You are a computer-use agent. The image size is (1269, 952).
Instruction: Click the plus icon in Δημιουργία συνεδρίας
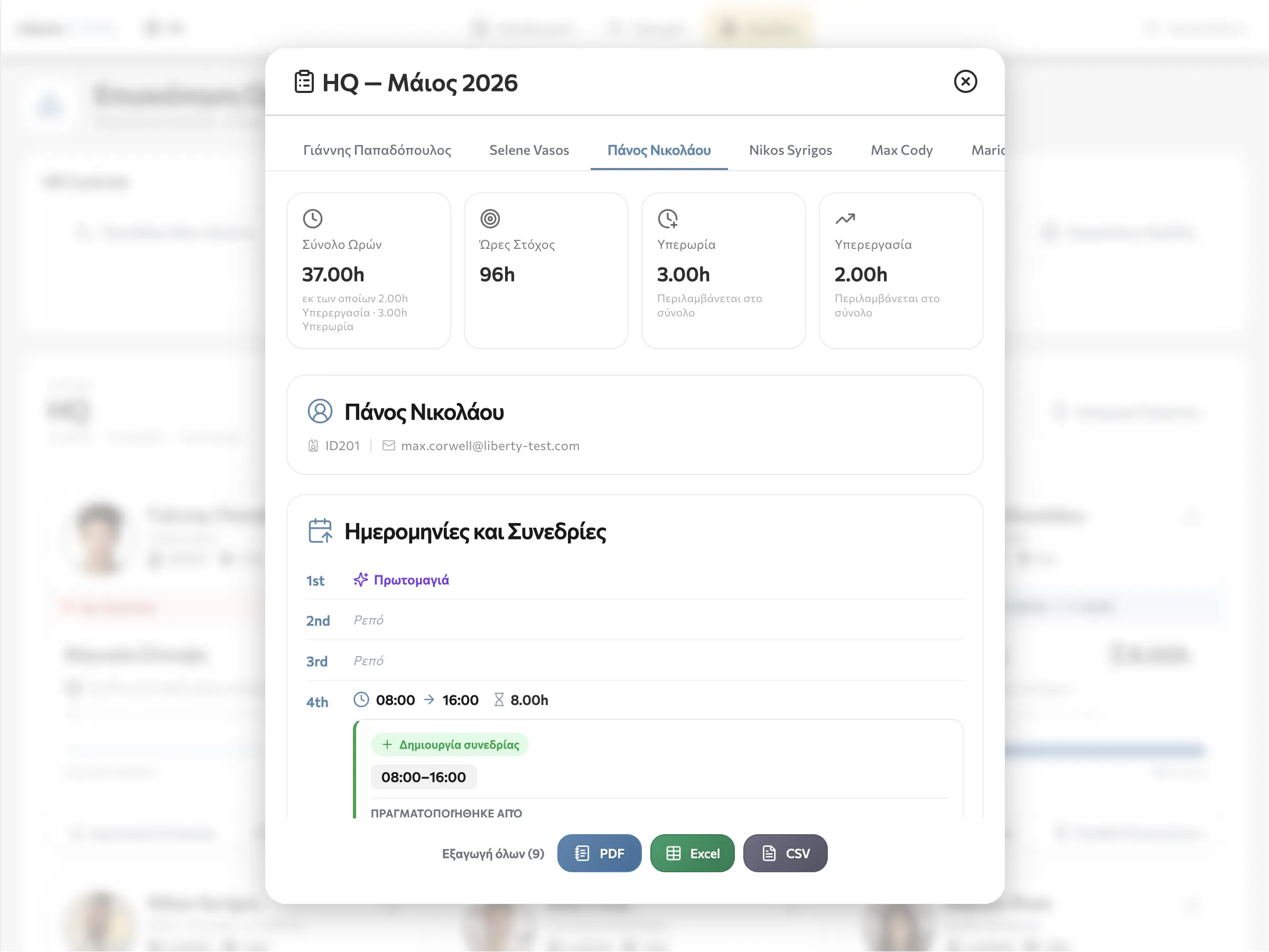387,745
